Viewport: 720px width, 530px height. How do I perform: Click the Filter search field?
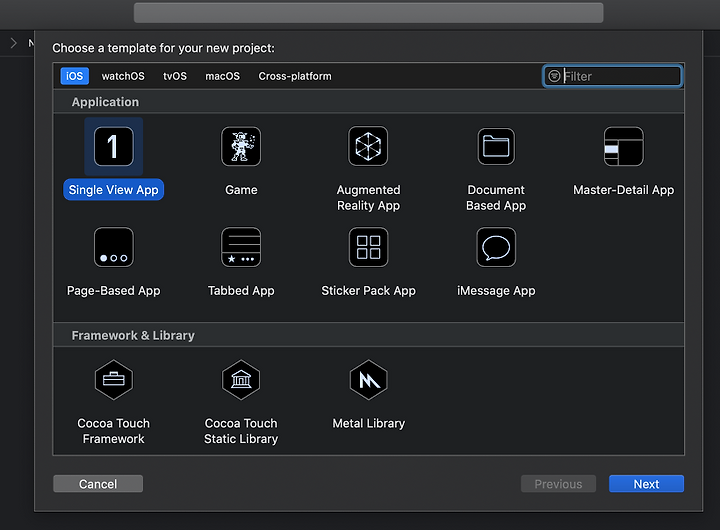pos(613,76)
